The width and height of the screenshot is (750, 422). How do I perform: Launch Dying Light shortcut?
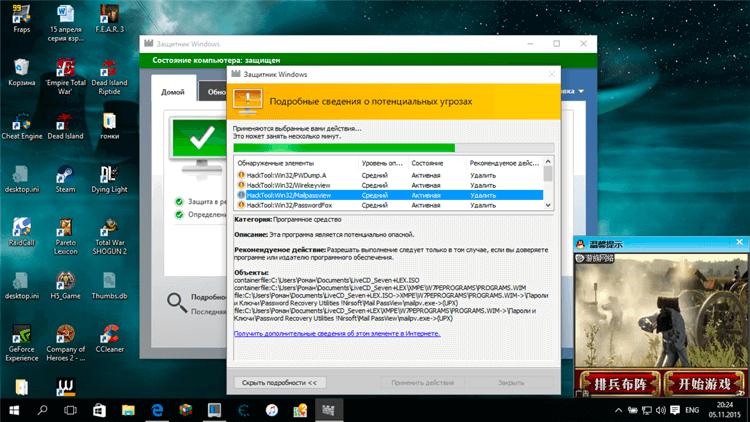point(110,179)
